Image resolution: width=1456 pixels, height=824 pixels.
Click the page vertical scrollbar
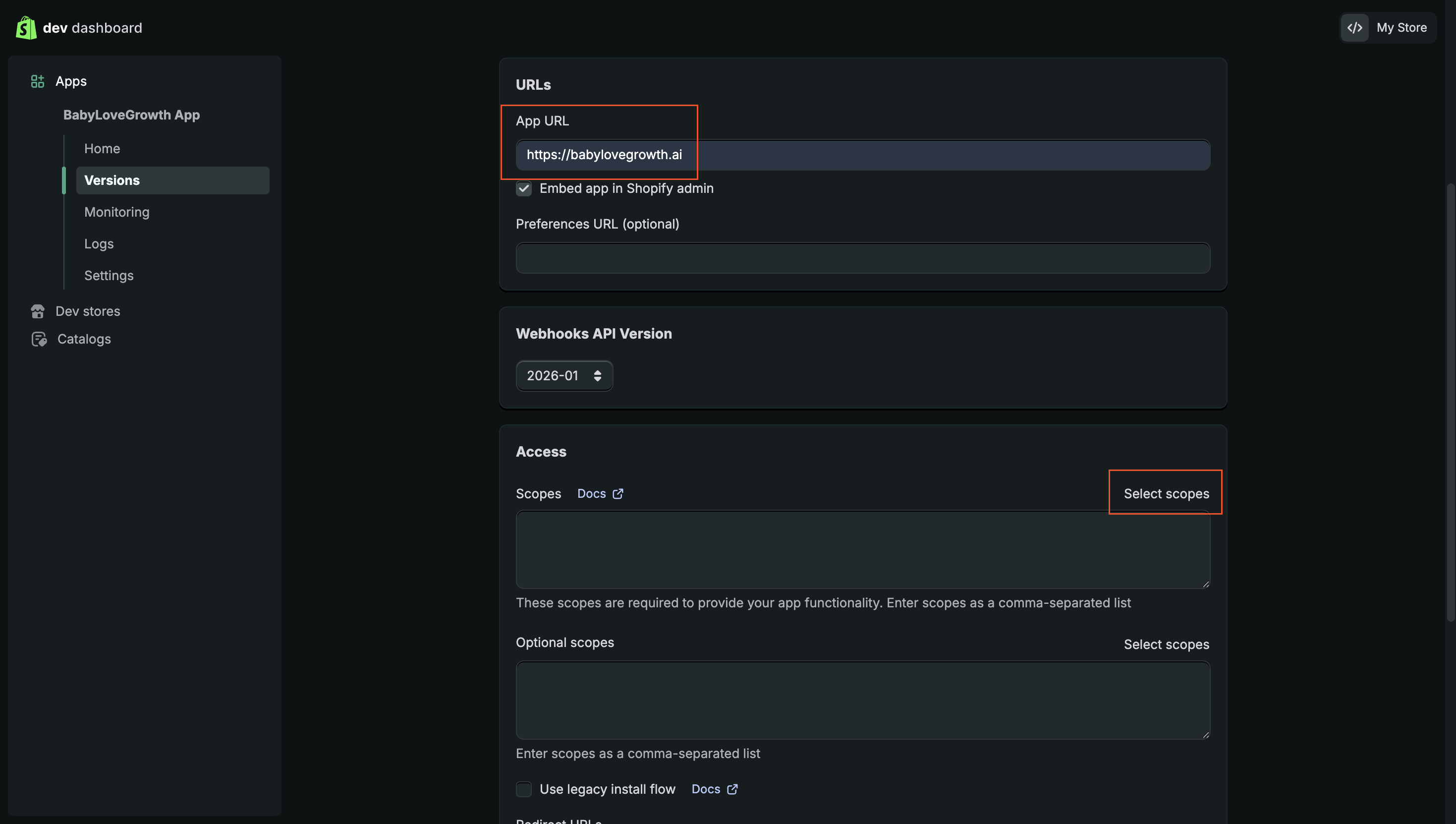tap(1451, 402)
